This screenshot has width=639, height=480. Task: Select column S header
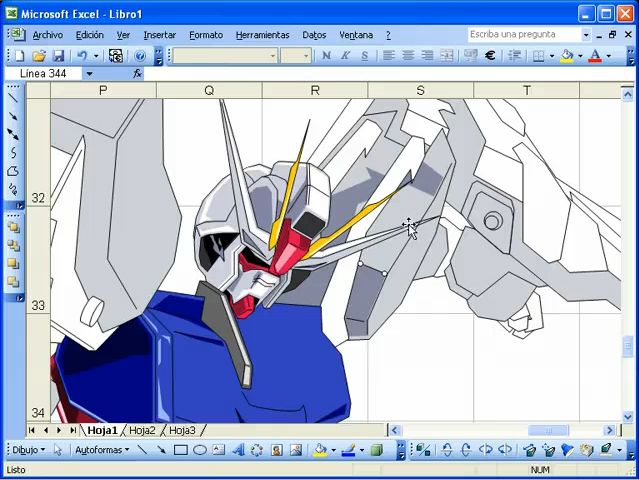421,90
